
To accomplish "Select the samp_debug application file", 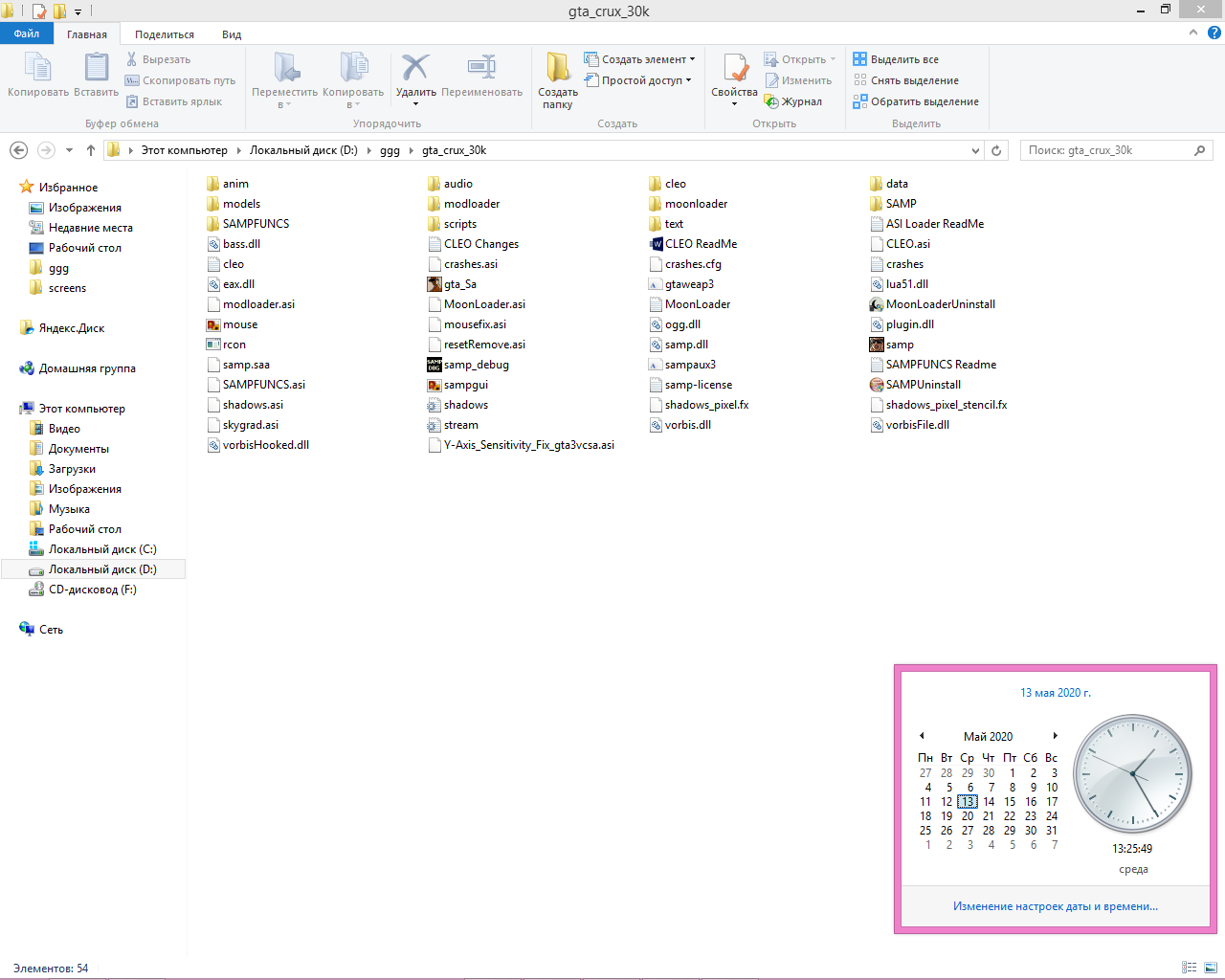I will pyautogui.click(x=476, y=365).
